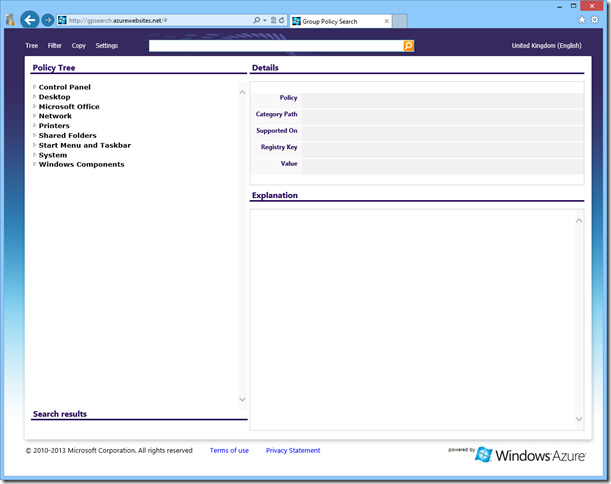Viewport: 611px width, 484px height.
Task: Switch to the Group Policy Search tab
Action: click(335, 21)
